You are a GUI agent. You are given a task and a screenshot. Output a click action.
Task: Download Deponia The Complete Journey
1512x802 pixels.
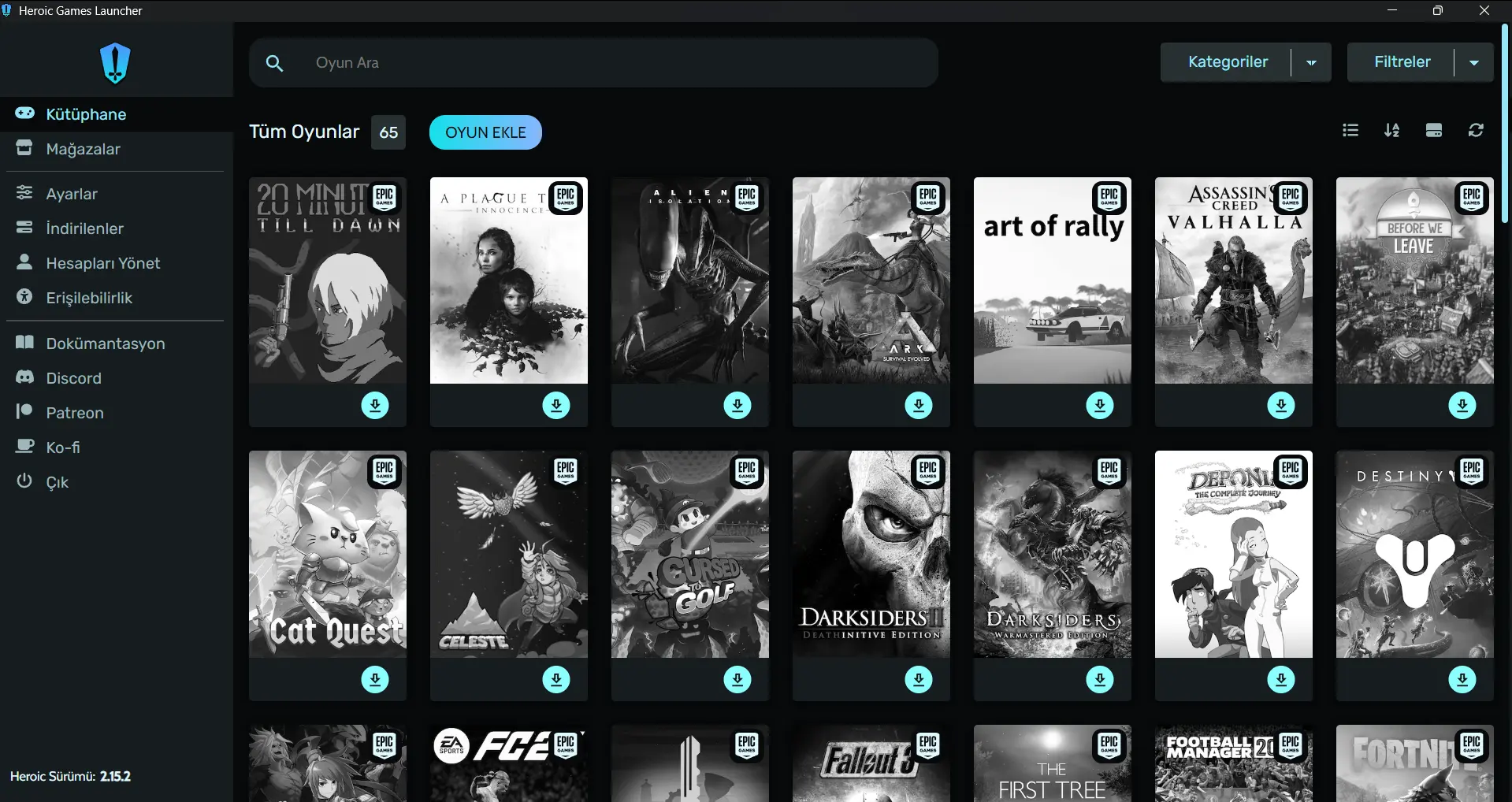coord(1281,679)
